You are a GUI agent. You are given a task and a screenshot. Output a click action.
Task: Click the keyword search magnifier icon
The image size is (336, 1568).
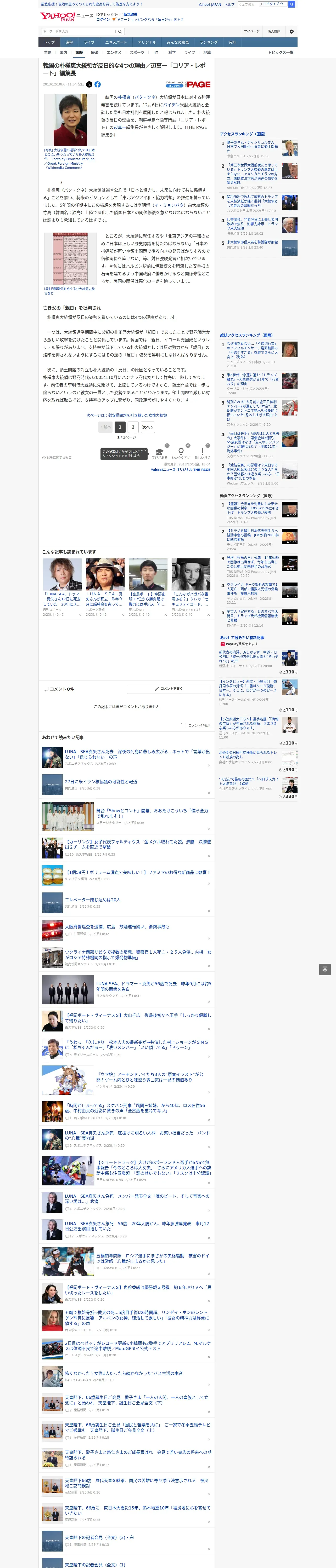pyautogui.click(x=120, y=31)
